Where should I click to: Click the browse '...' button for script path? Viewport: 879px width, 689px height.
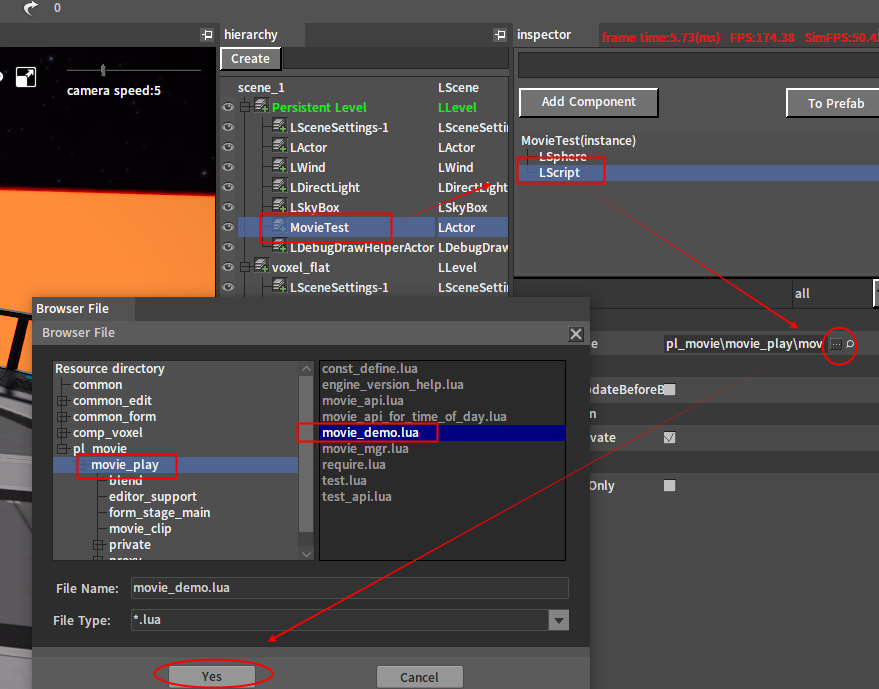coord(836,344)
